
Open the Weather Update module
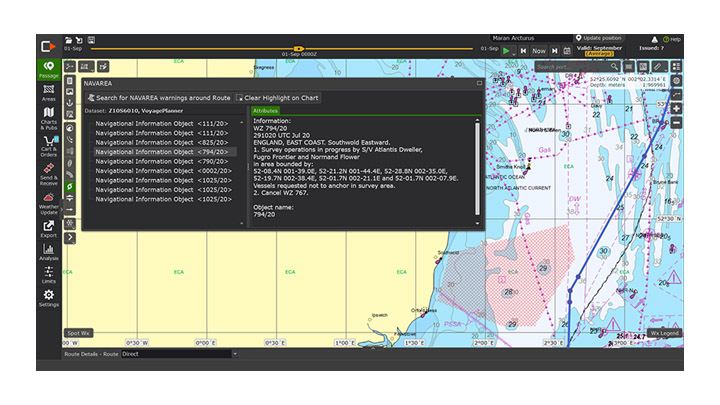coord(48,203)
